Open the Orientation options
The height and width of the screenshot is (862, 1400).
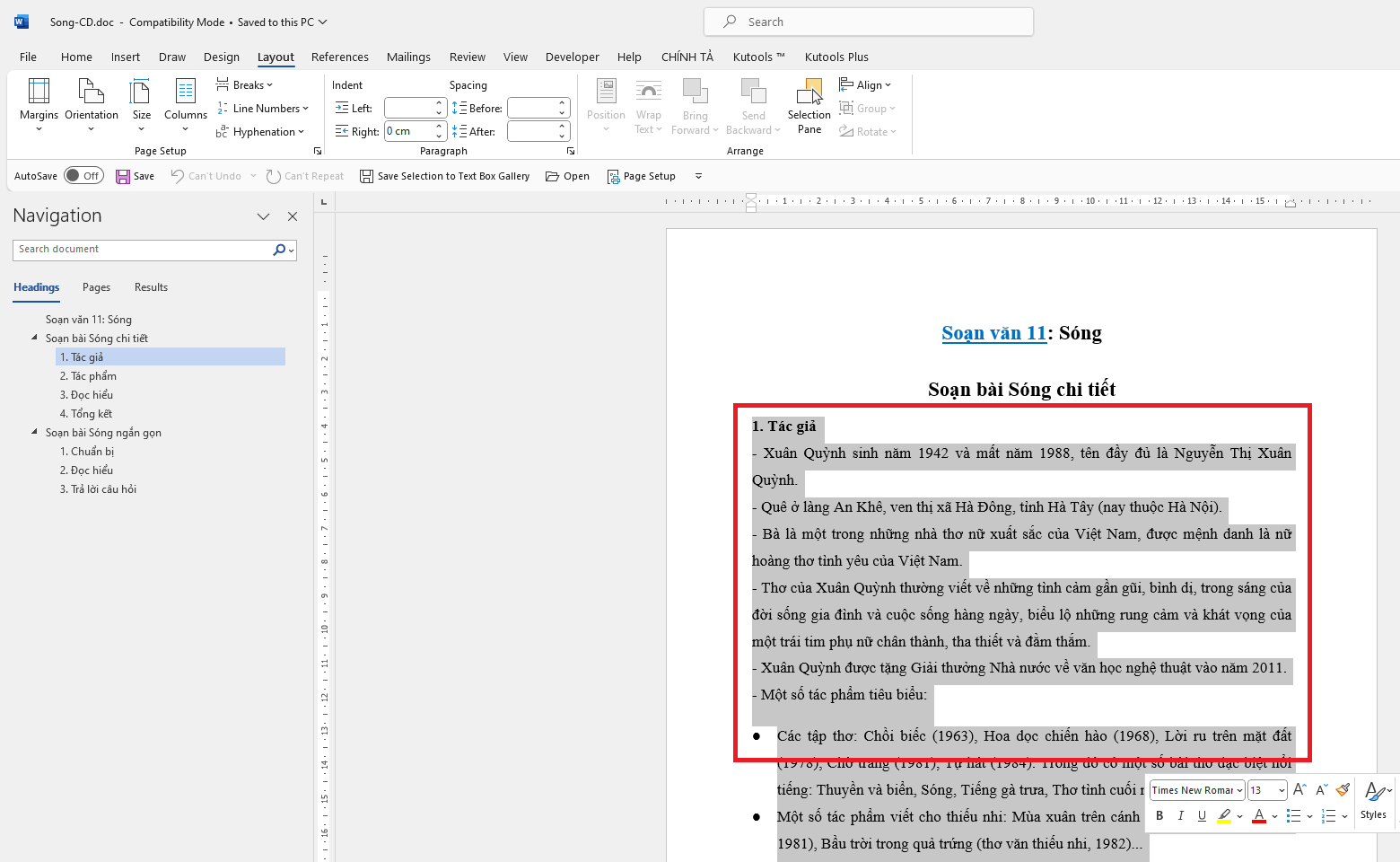[92, 104]
